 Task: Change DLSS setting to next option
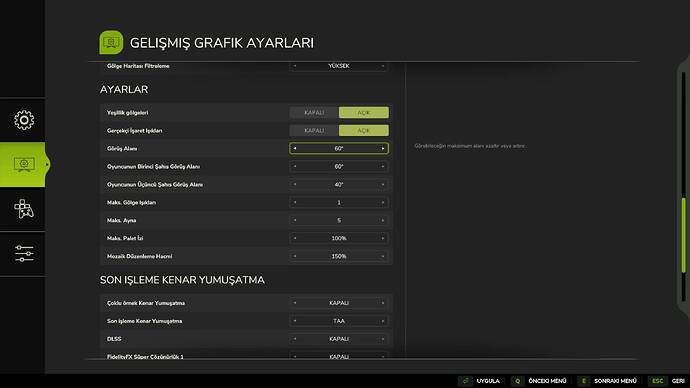[383, 339]
